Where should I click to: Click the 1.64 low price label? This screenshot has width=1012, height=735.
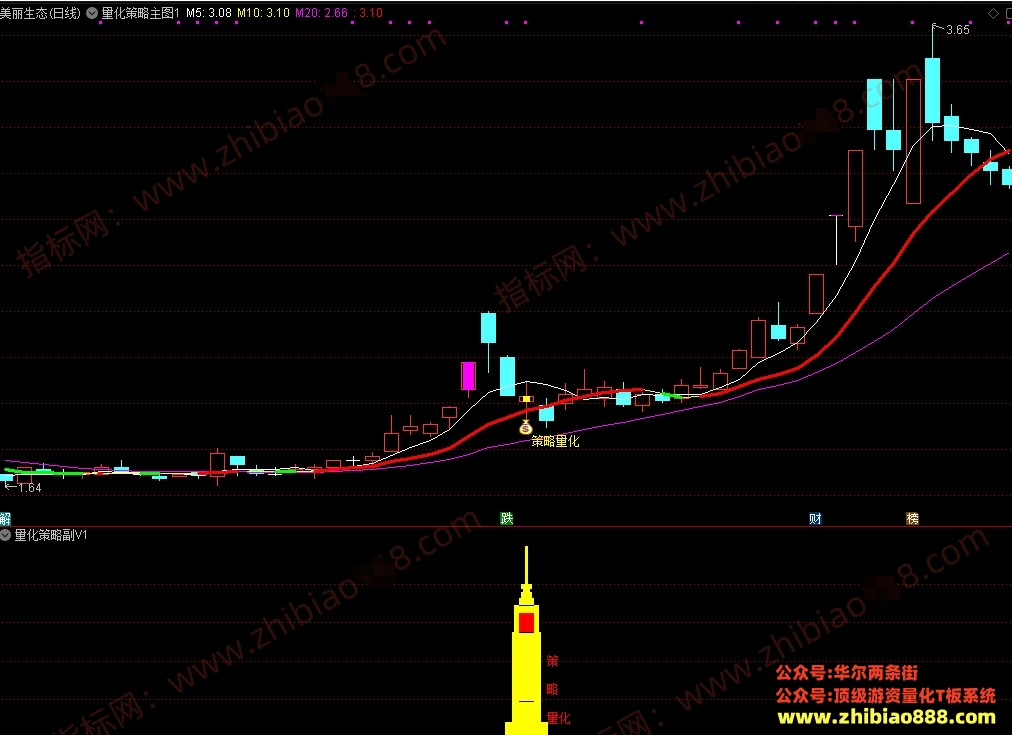point(30,488)
